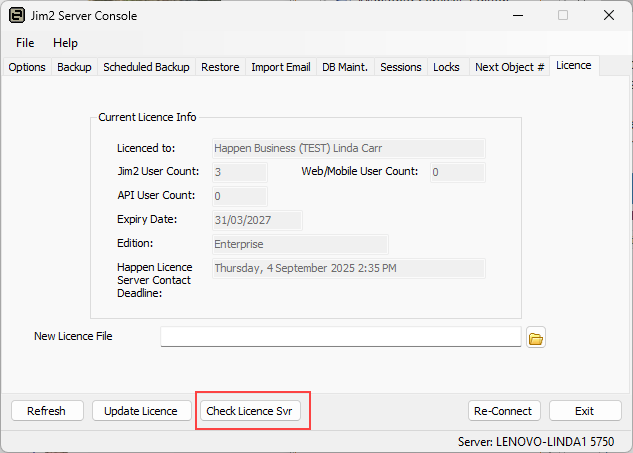Viewport: 633px width, 453px height.
Task: Click the Refresh button
Action: [46, 411]
